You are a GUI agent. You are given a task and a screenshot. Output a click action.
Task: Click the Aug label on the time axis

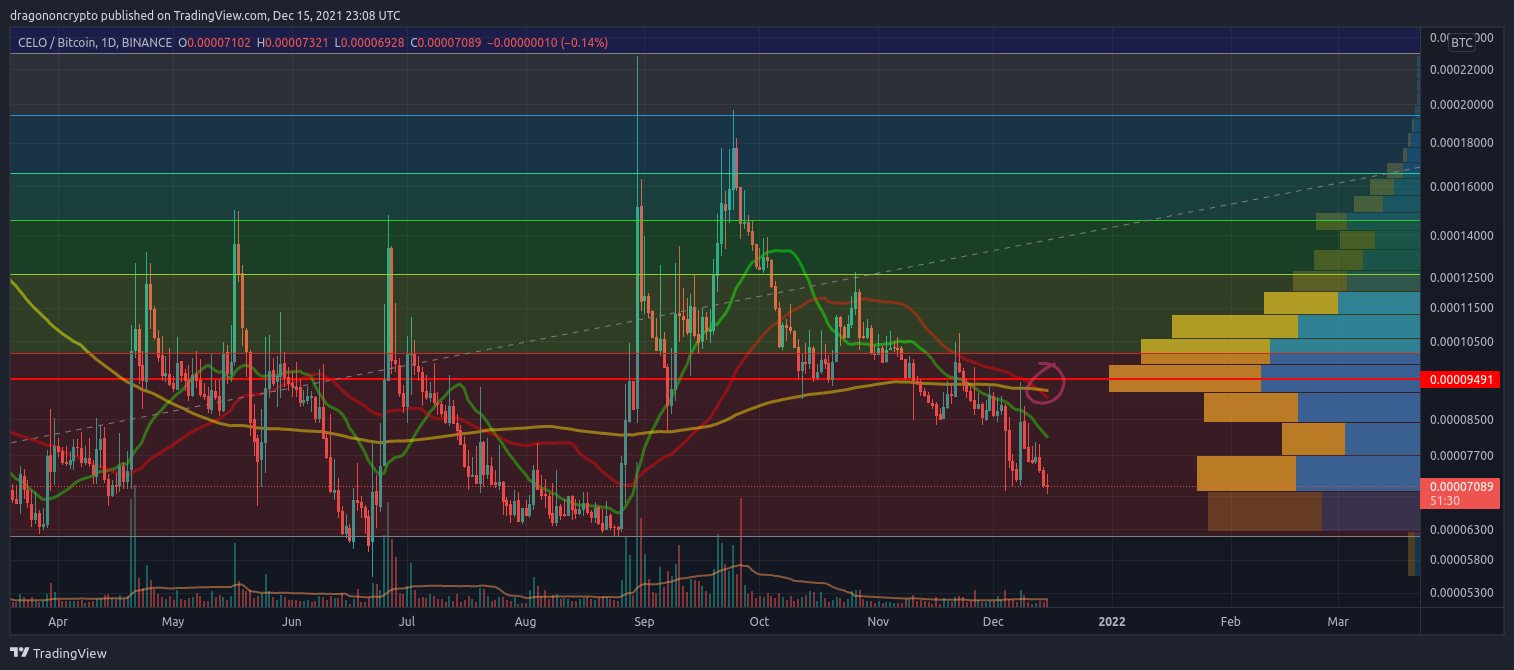pos(525,622)
